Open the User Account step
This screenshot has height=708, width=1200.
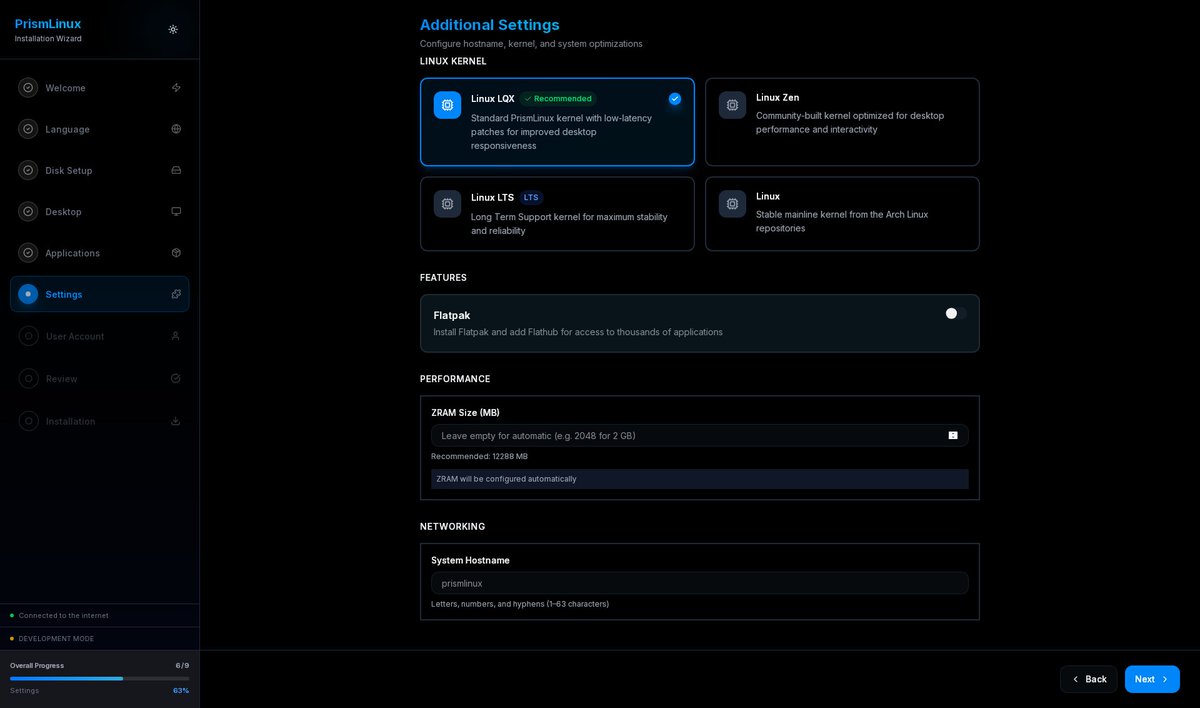(99, 336)
